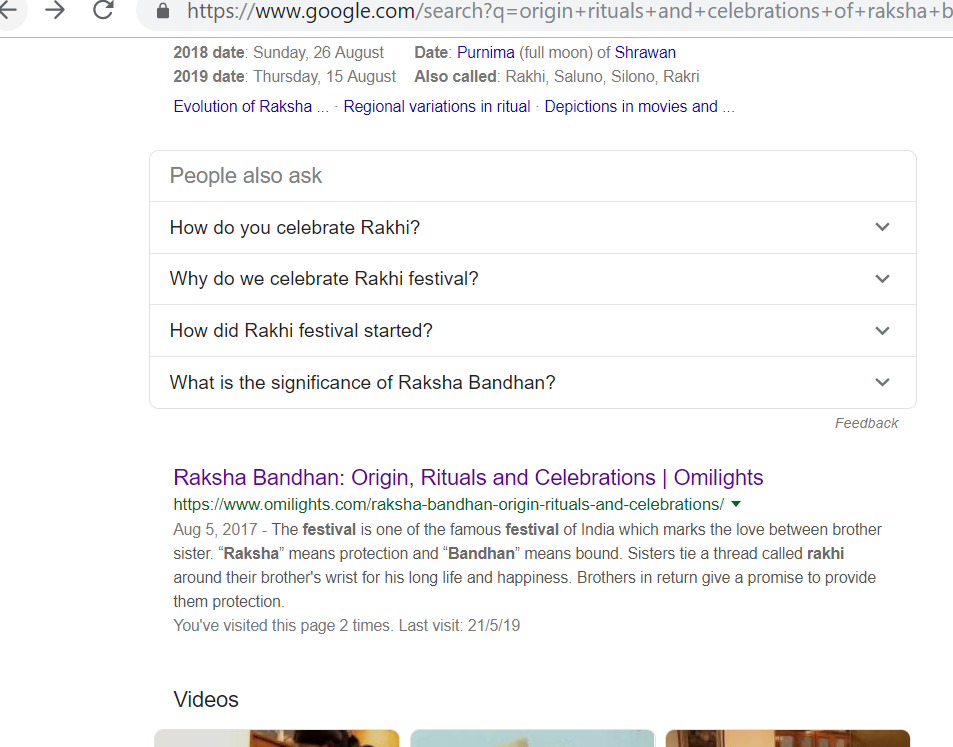Click the Feedback link below People also ask
Viewport: 953px width, 747px height.
866,423
